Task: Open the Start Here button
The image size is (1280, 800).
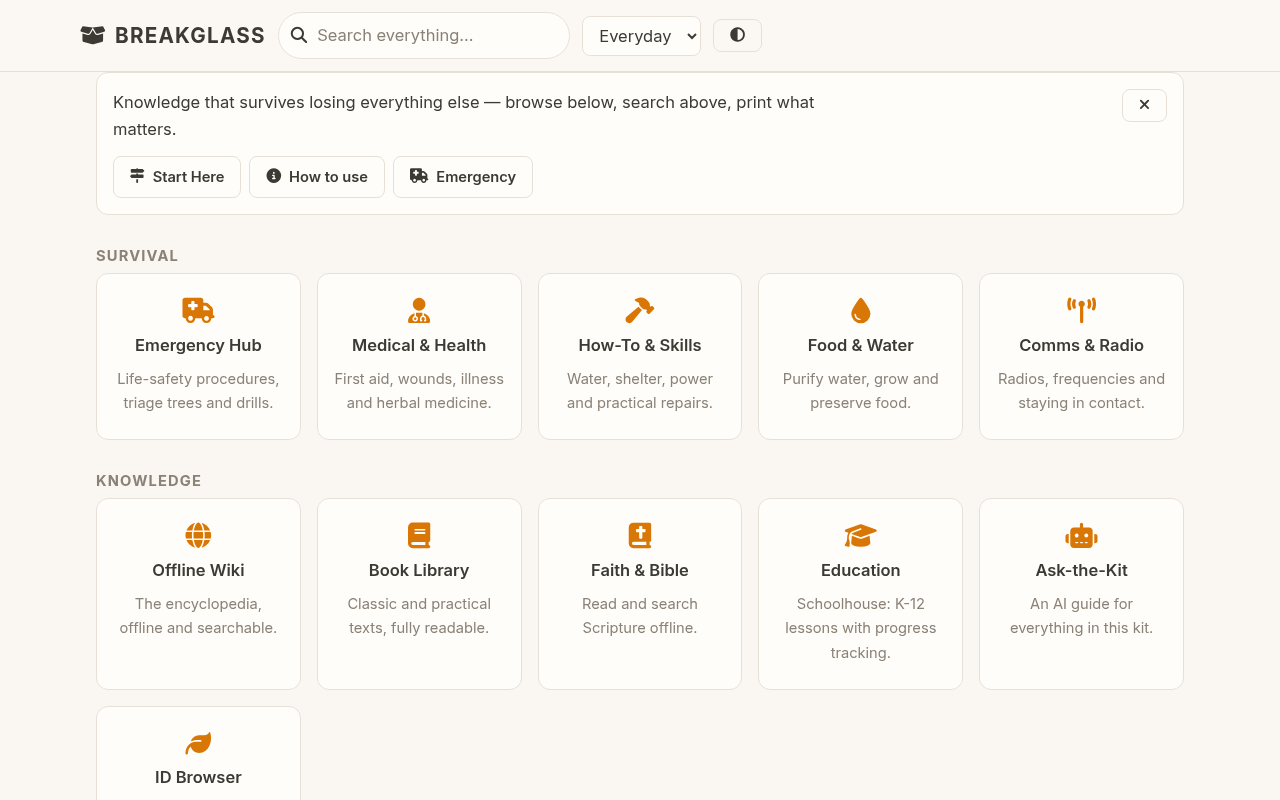Action: (x=177, y=177)
